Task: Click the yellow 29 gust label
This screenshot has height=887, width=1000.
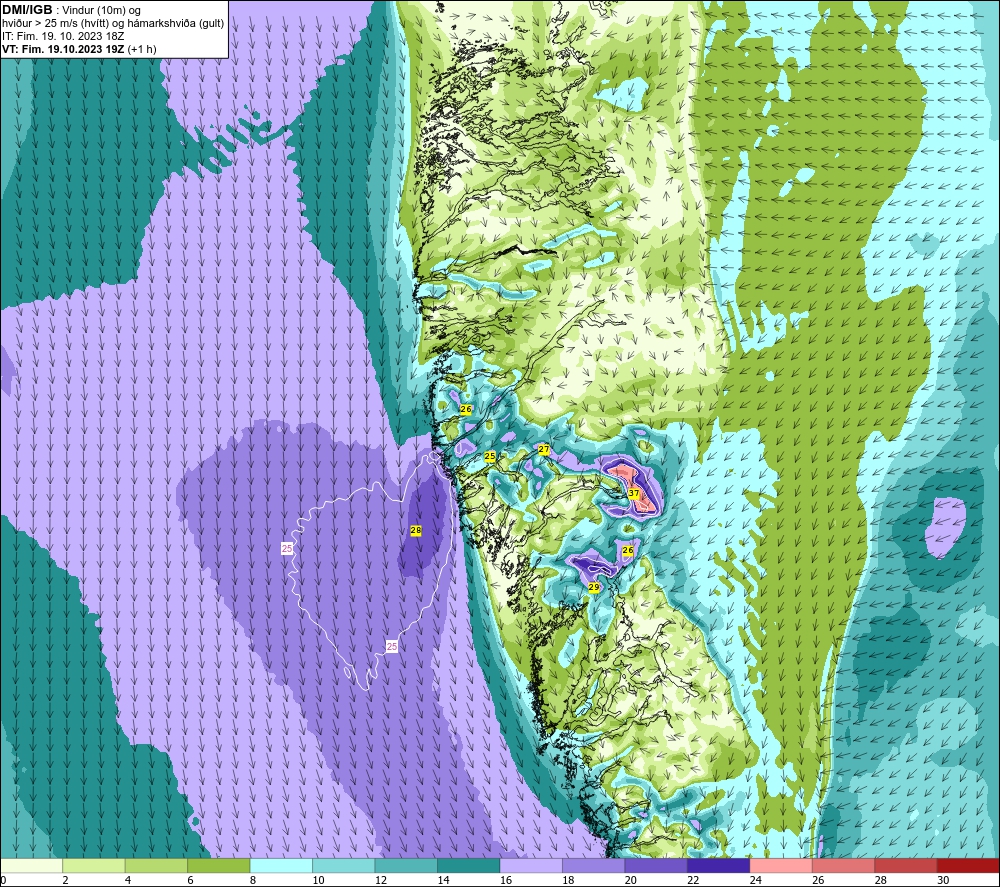Action: (594, 587)
